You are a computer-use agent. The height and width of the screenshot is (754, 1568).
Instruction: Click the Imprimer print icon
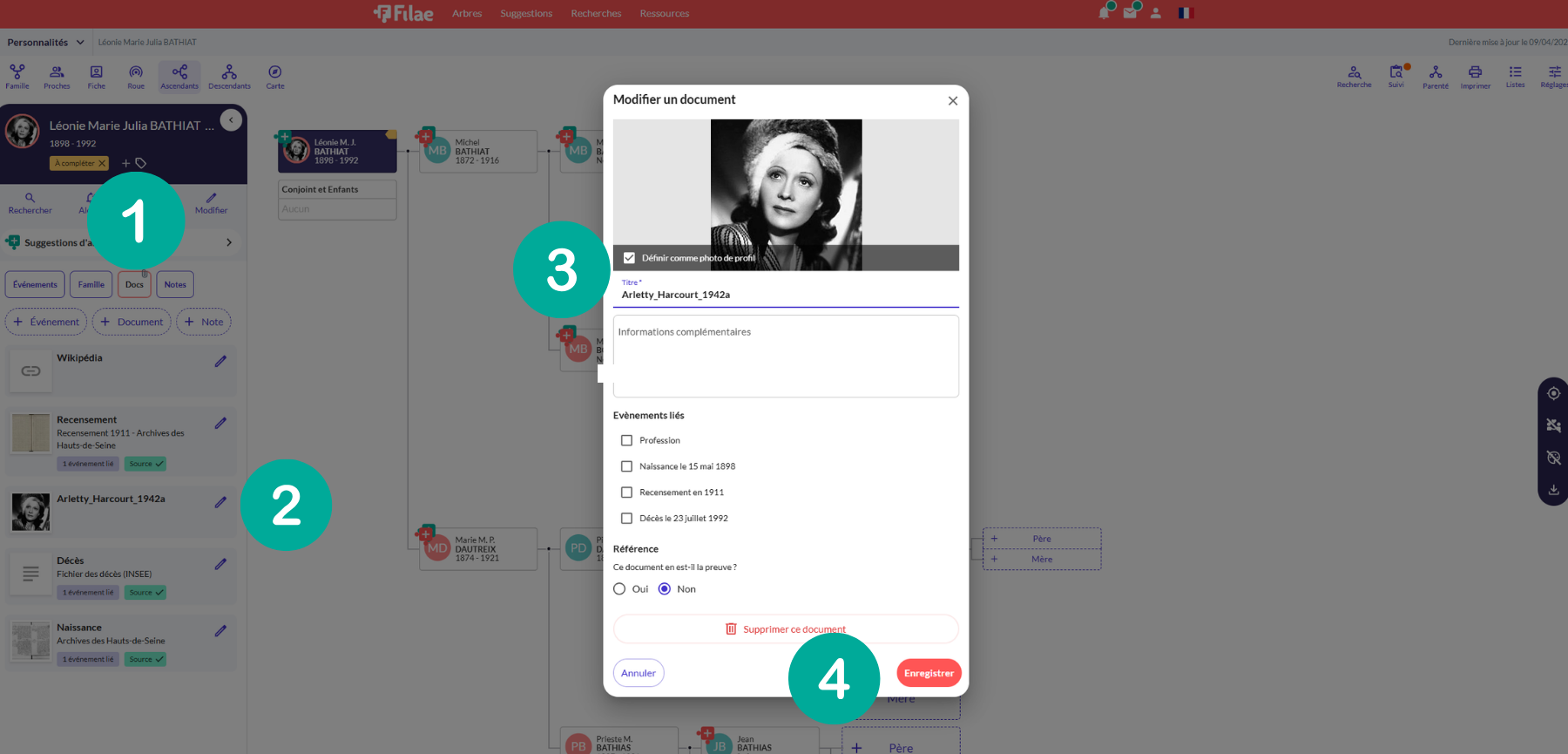coord(1475,77)
